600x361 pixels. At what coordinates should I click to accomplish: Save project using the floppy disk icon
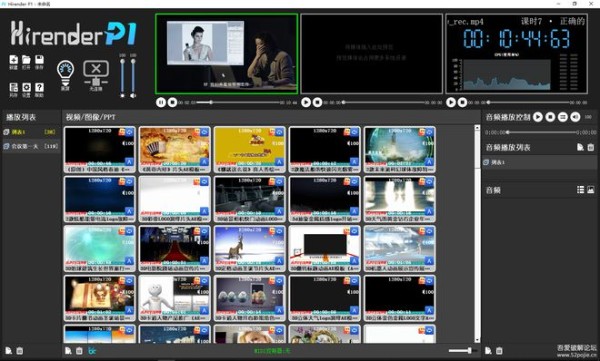point(39,60)
